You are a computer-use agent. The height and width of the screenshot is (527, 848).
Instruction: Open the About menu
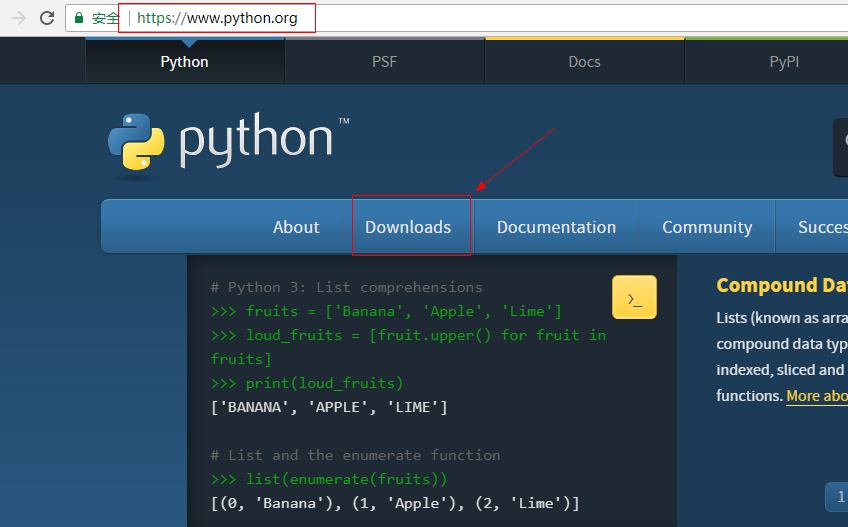coord(296,227)
